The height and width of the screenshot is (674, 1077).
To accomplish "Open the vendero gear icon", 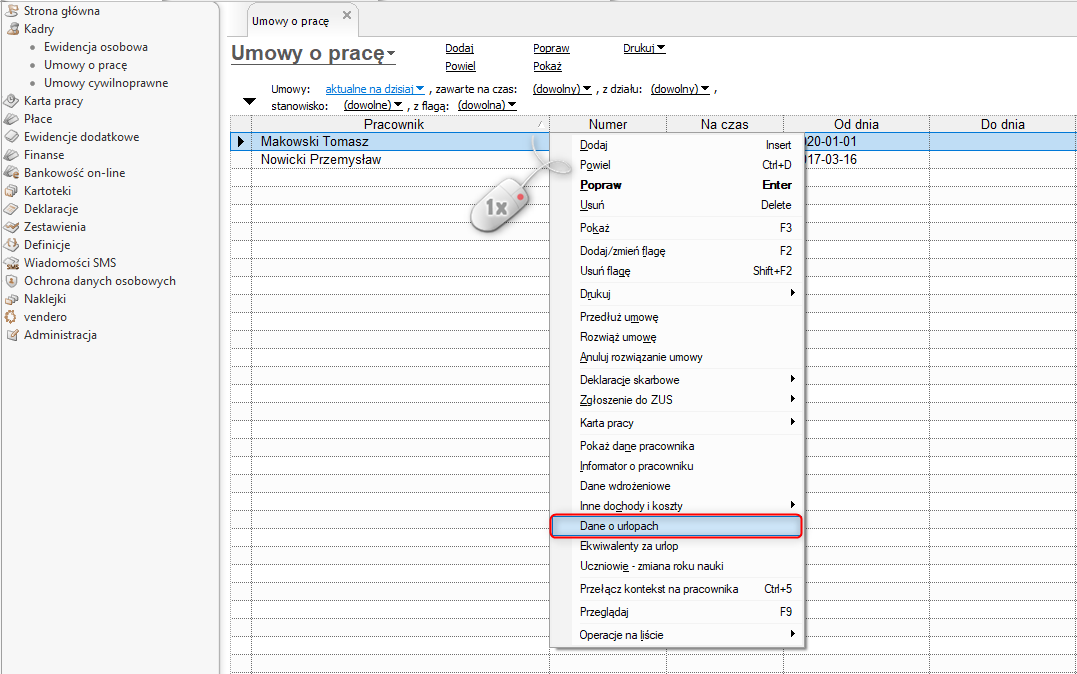I will coord(11,317).
